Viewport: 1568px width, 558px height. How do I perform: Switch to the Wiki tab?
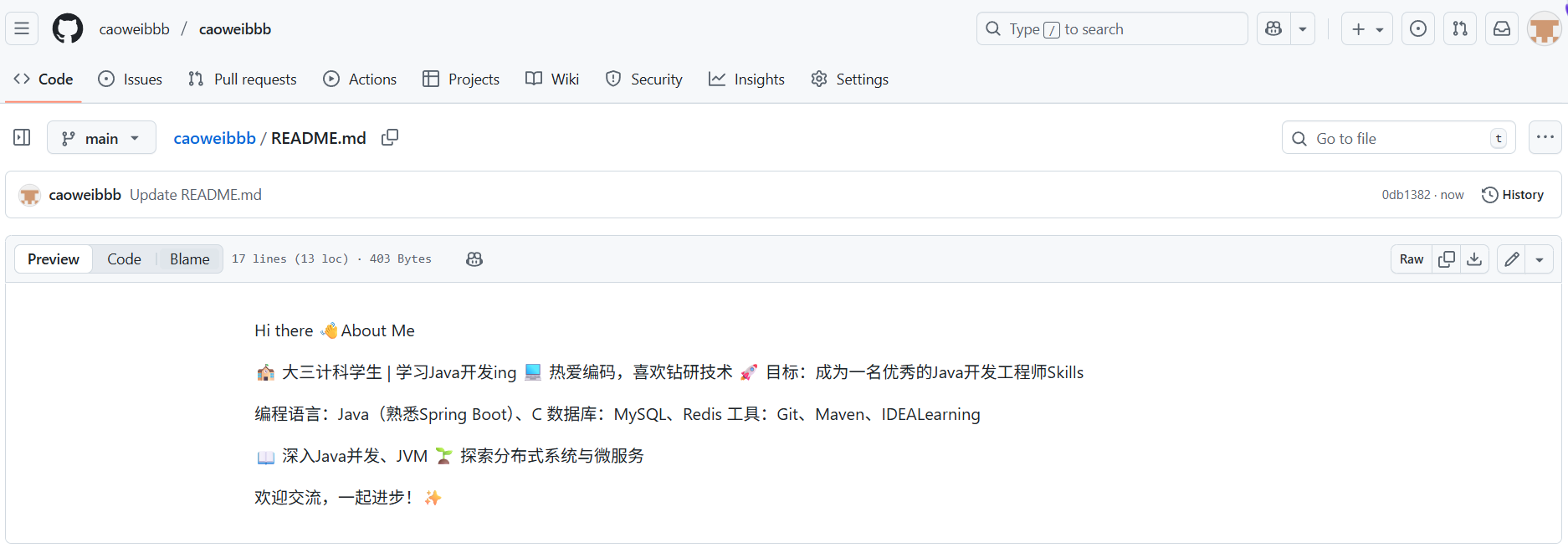[552, 79]
